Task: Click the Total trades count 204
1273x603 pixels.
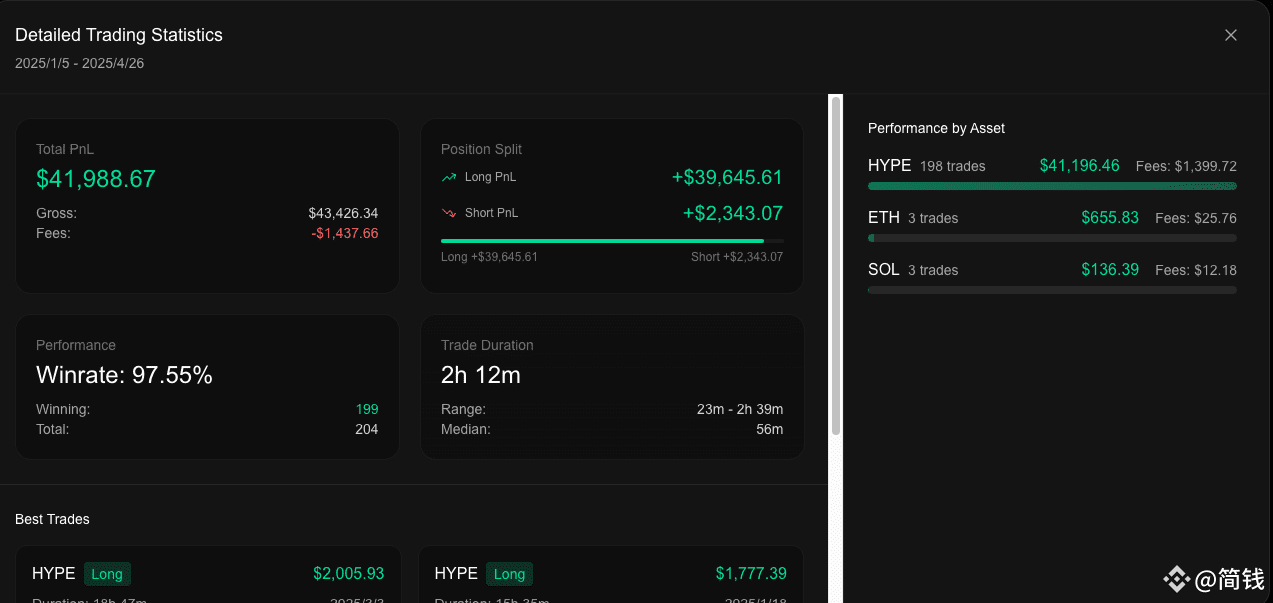Action: pos(367,429)
